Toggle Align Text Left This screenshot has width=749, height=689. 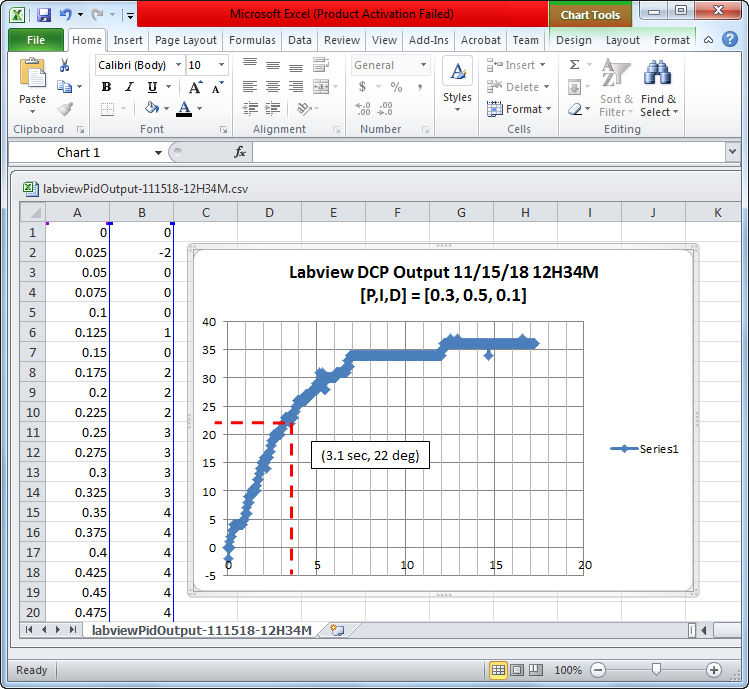250,86
